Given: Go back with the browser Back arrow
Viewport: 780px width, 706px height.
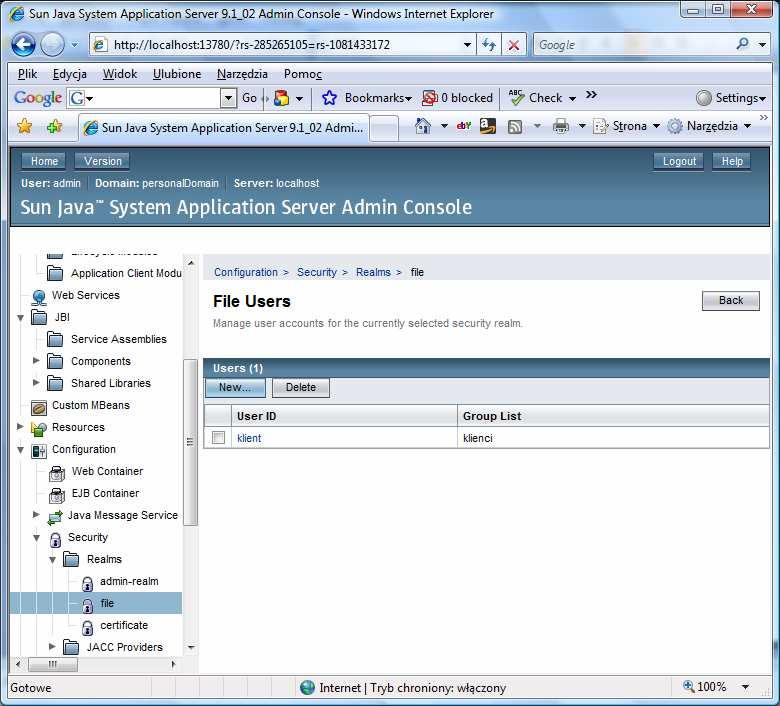Looking at the screenshot, I should pos(23,44).
